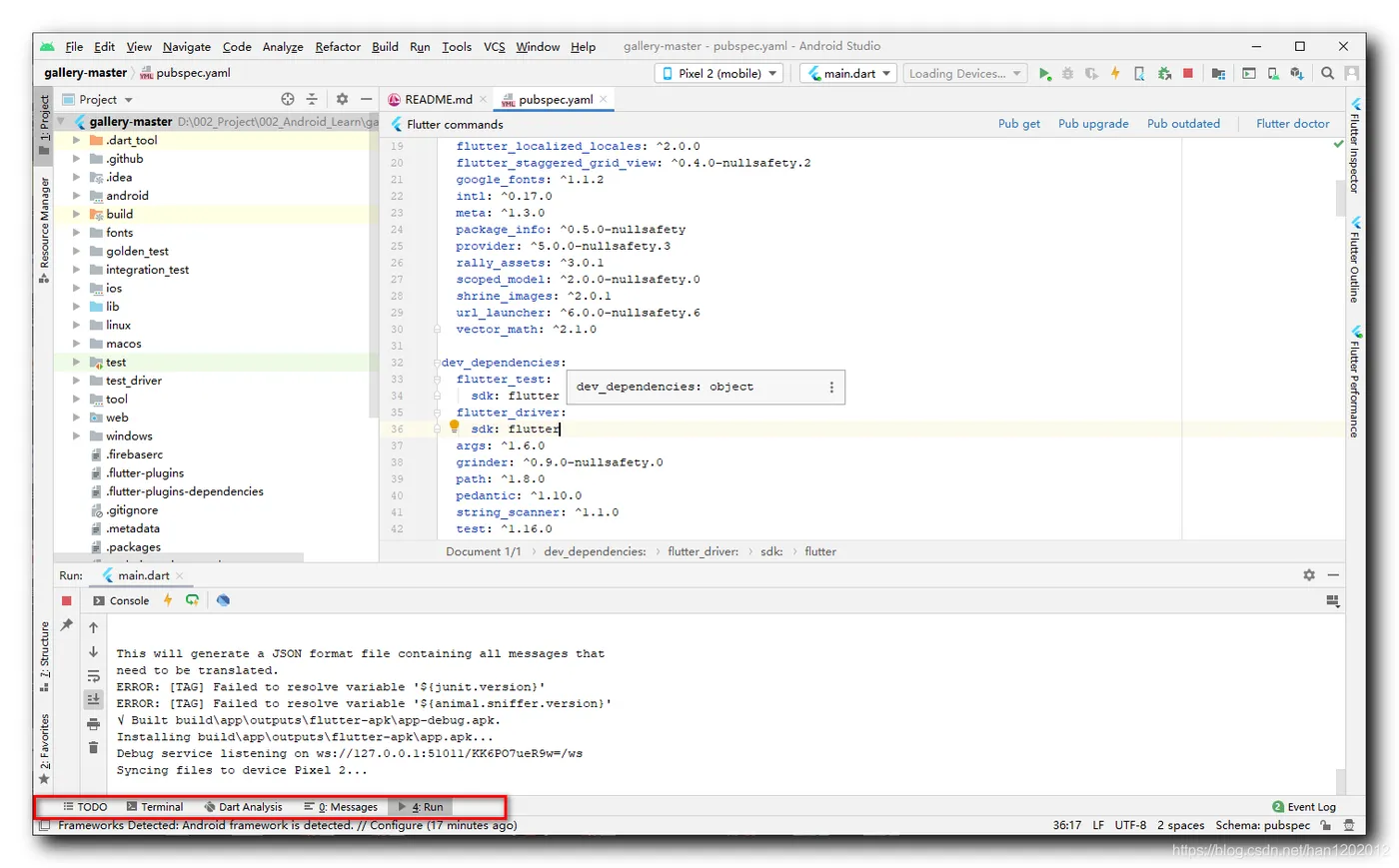Open the Terminal tool window tab
The width and height of the screenshot is (1399, 868).
click(155, 806)
